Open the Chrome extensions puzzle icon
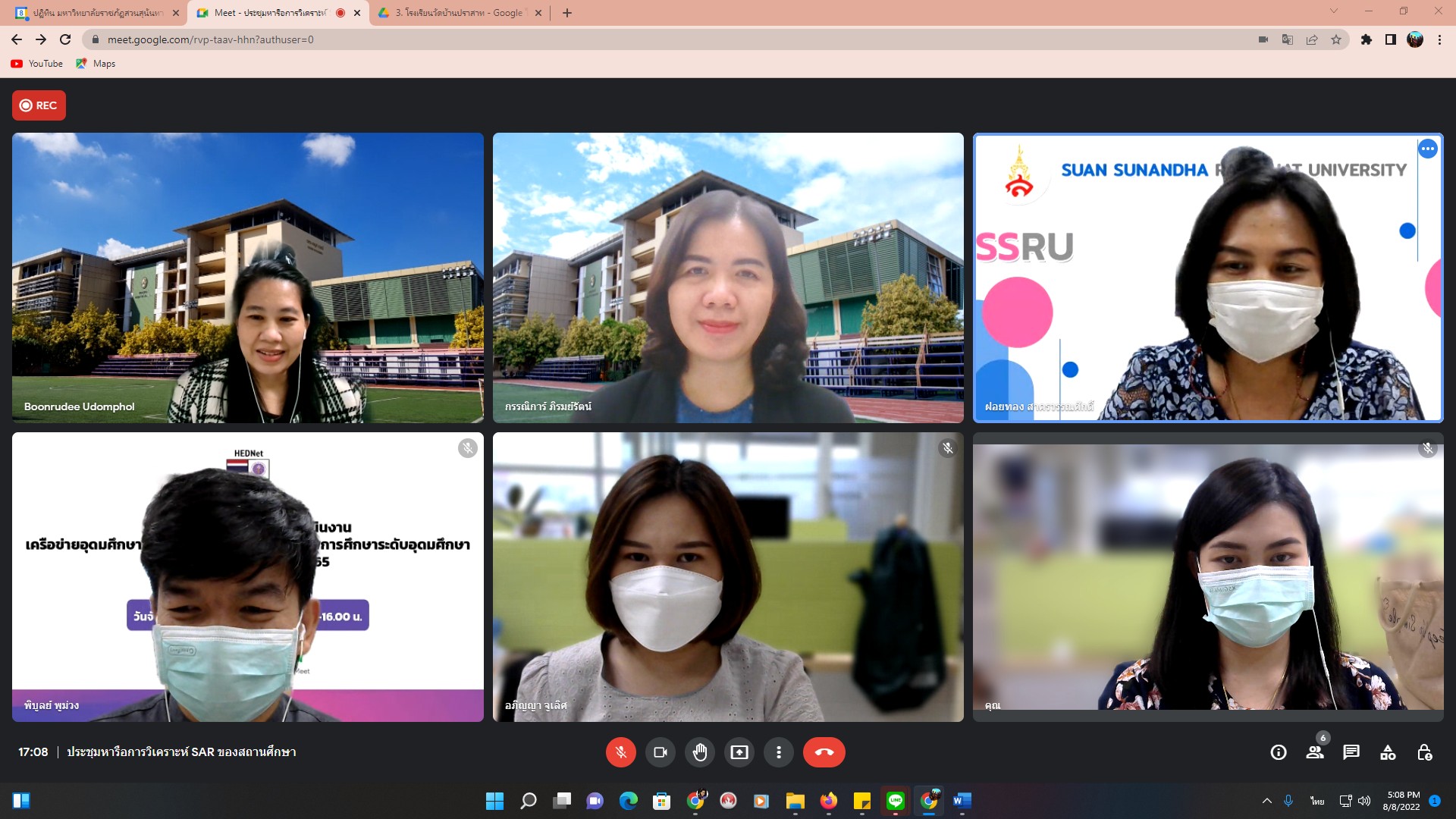 pyautogui.click(x=1366, y=39)
